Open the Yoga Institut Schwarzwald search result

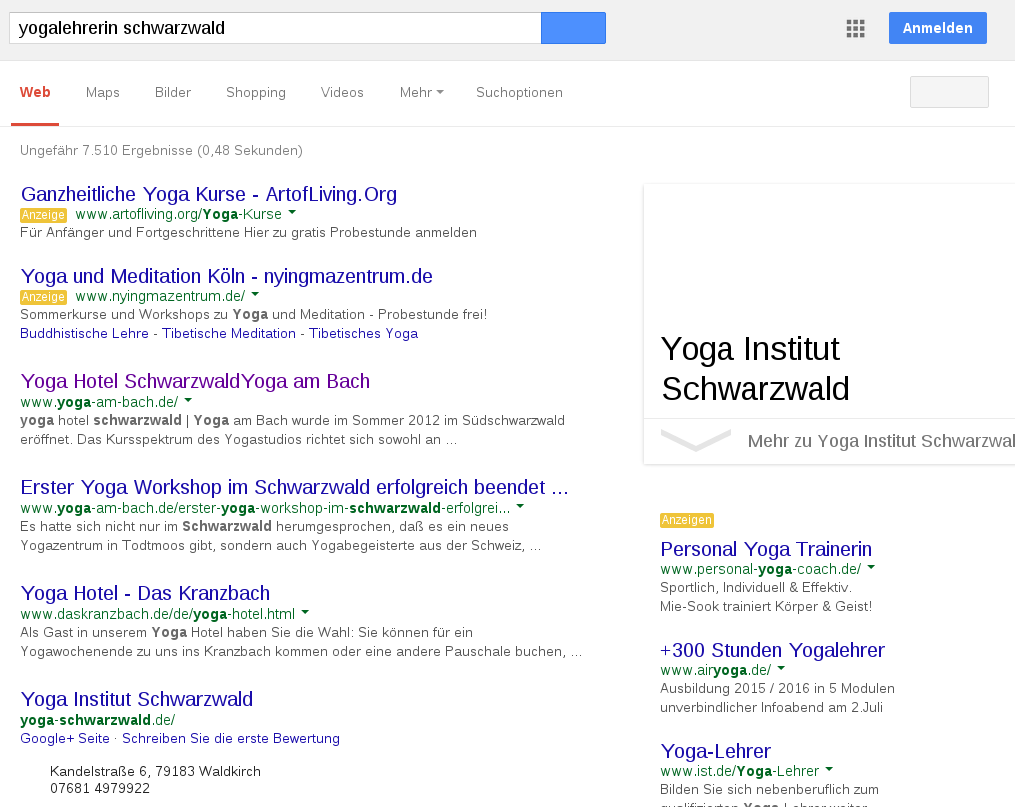coord(137,700)
